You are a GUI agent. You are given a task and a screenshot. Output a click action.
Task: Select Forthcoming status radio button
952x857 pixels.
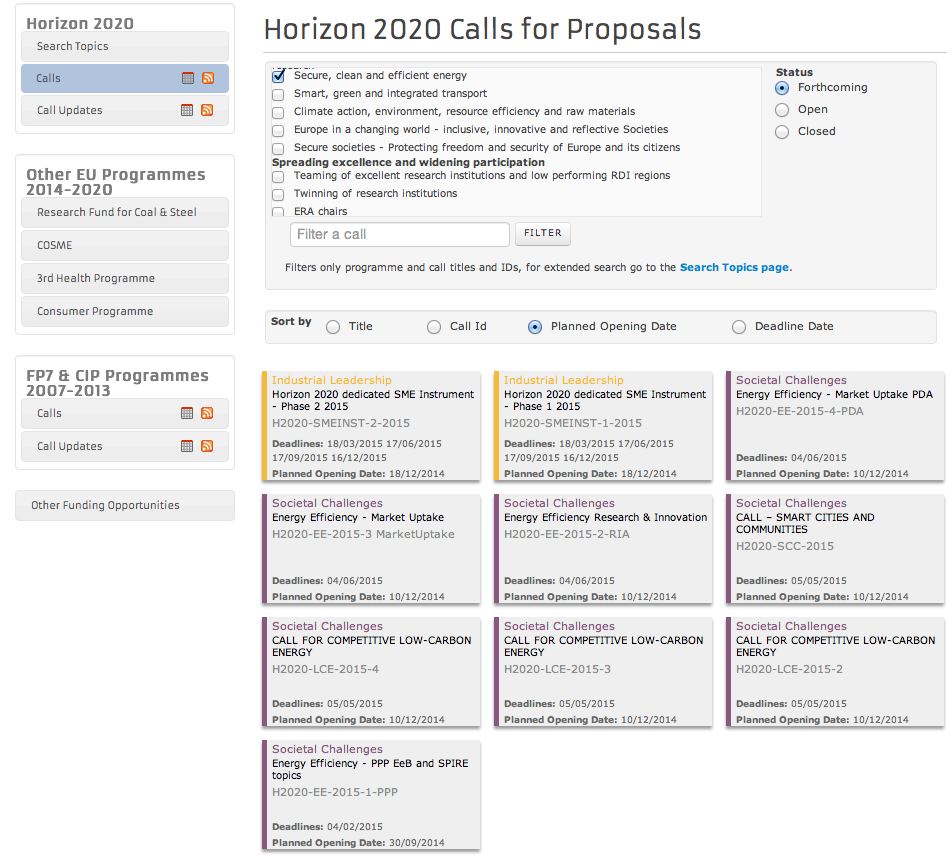click(782, 88)
